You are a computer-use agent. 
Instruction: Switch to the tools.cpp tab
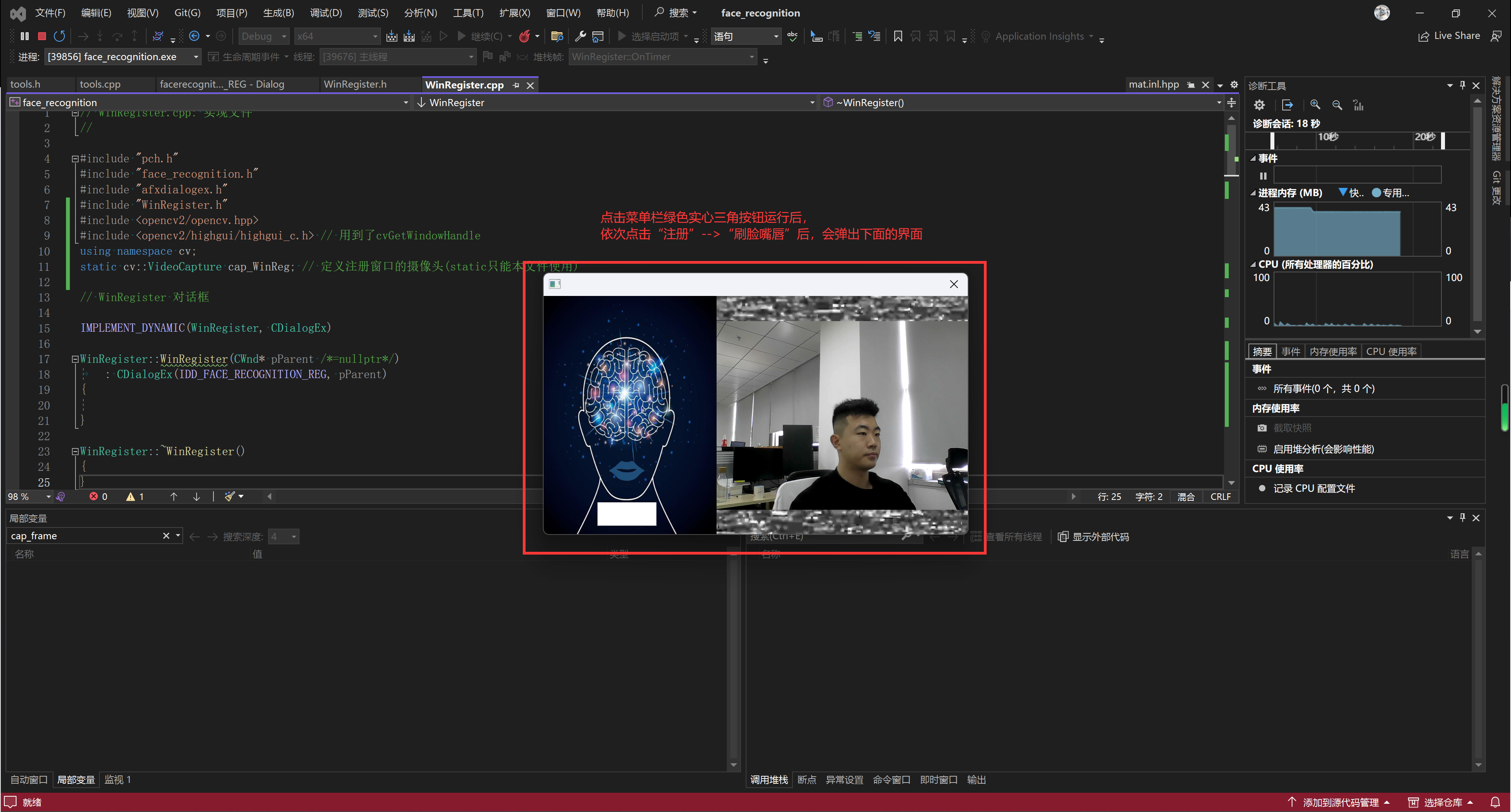tap(100, 85)
